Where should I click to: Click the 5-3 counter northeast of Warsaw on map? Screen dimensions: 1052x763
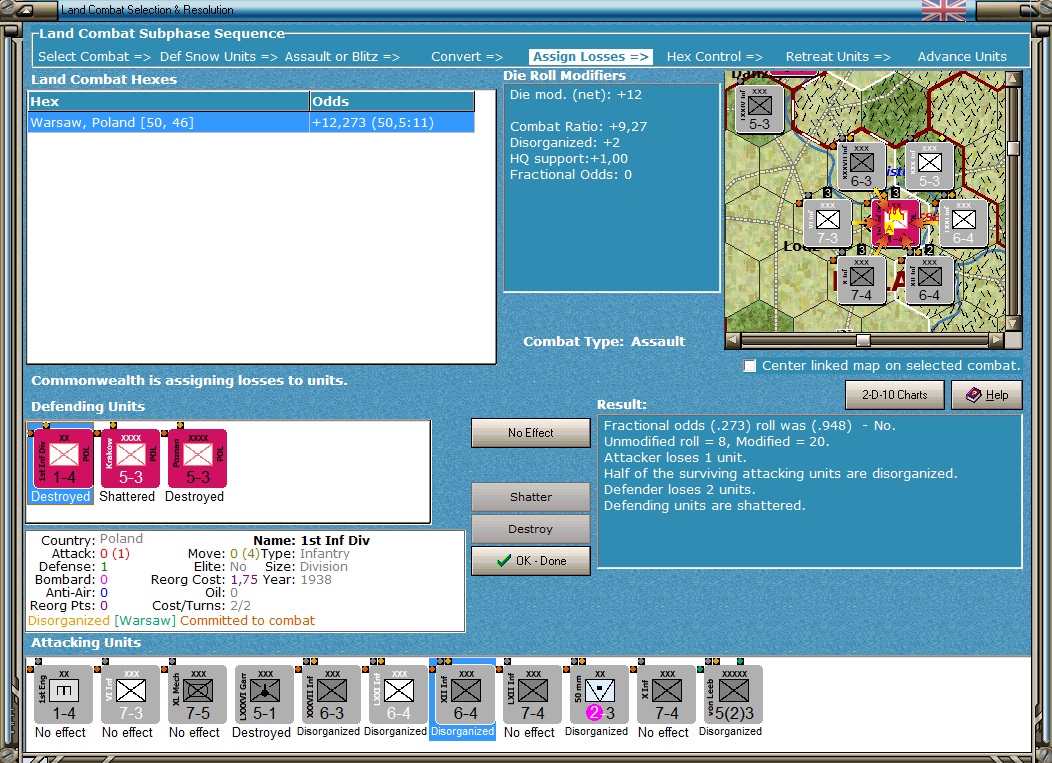tap(929, 166)
